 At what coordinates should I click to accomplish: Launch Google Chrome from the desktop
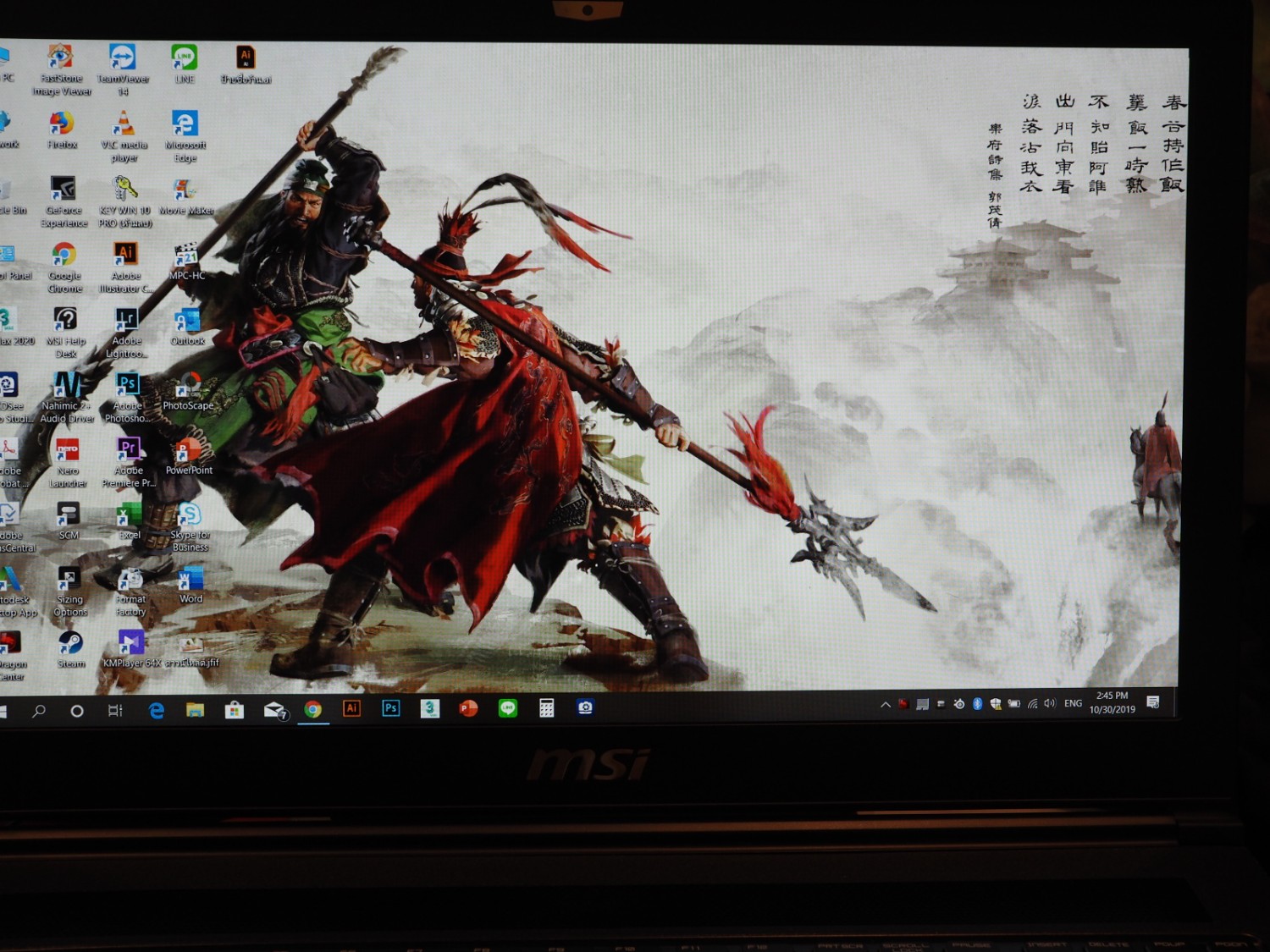[x=64, y=267]
